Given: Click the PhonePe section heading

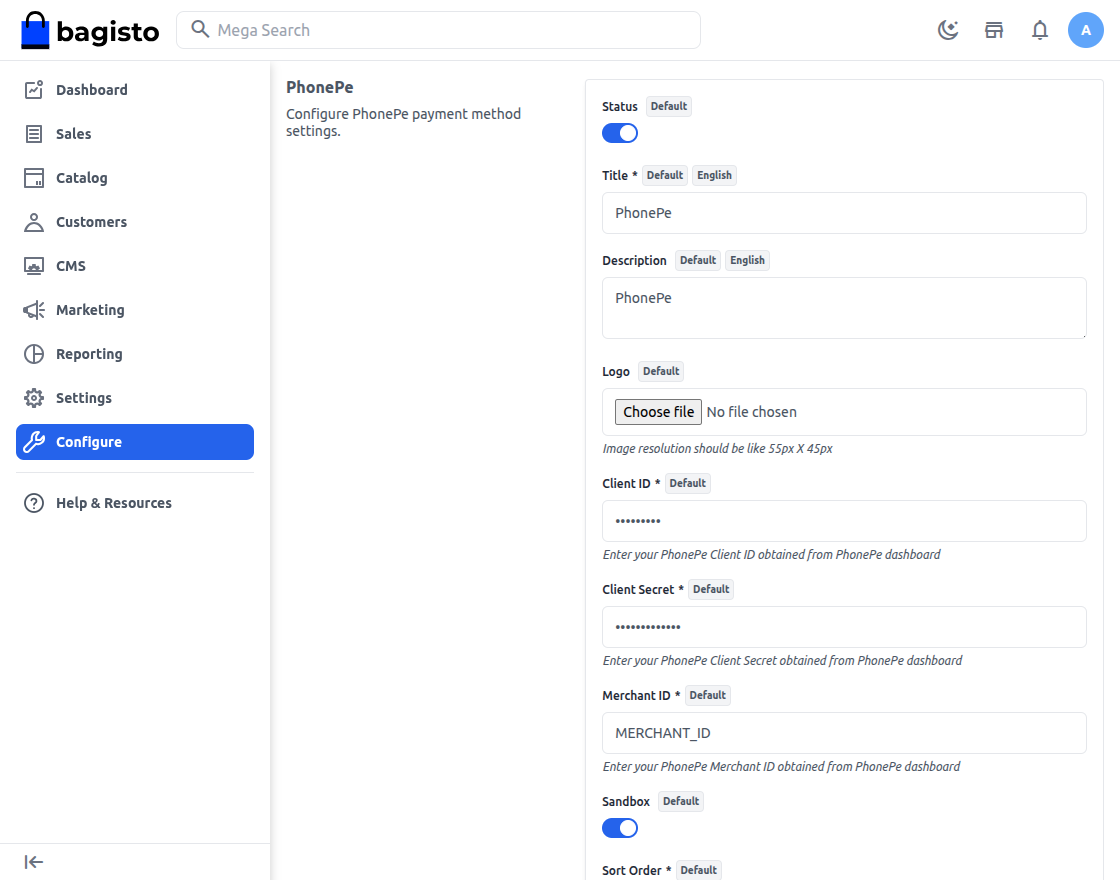Looking at the screenshot, I should [x=319, y=87].
